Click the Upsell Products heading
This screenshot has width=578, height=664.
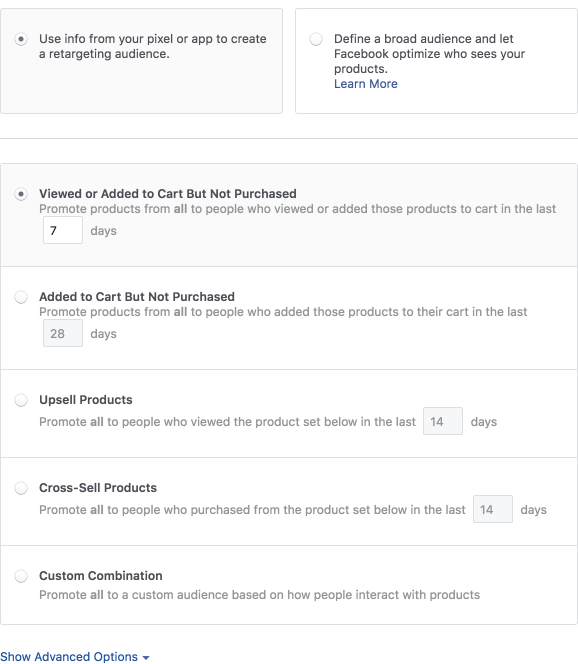coord(86,400)
